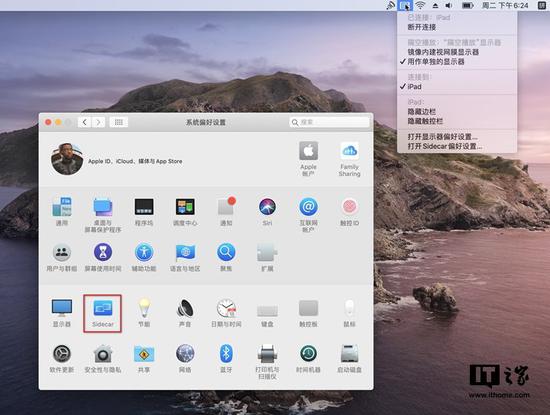The height and width of the screenshot is (415, 550).
Task: Click the user profile avatar picture
Action: pyautogui.click(x=67, y=159)
